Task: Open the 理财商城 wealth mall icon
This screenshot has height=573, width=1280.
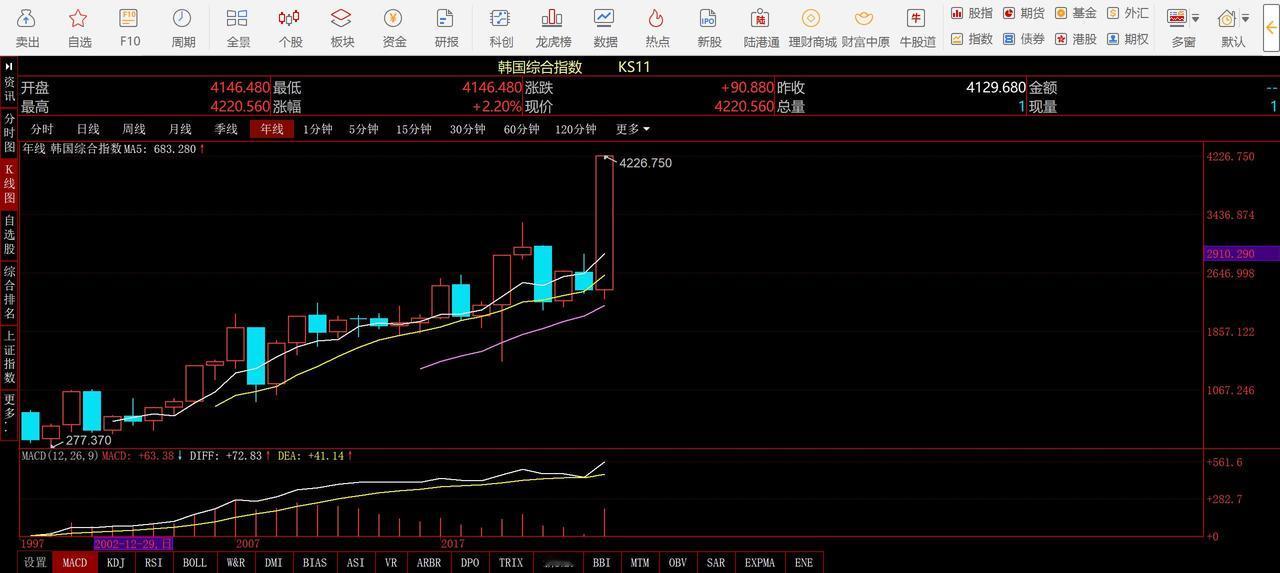Action: pos(811,27)
